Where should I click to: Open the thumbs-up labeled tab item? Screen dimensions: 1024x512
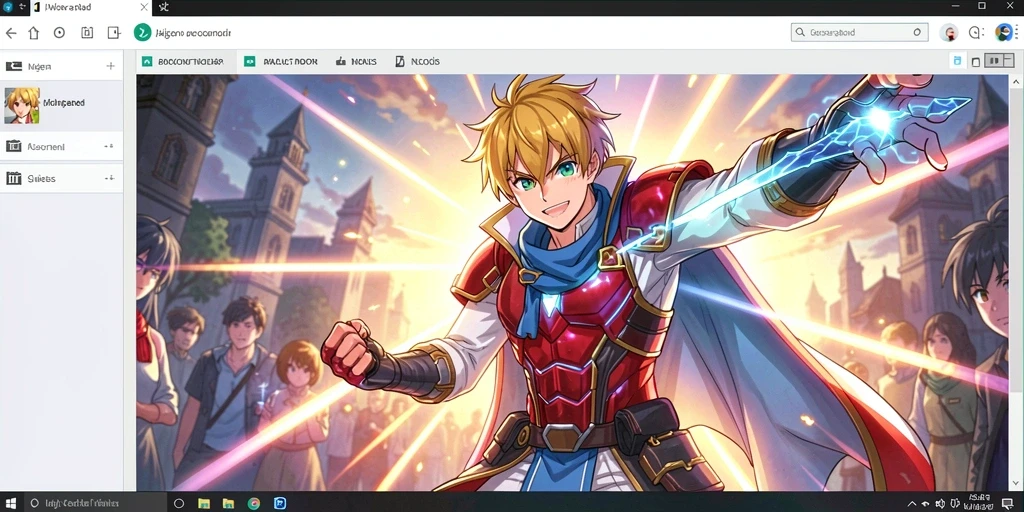click(x=356, y=61)
